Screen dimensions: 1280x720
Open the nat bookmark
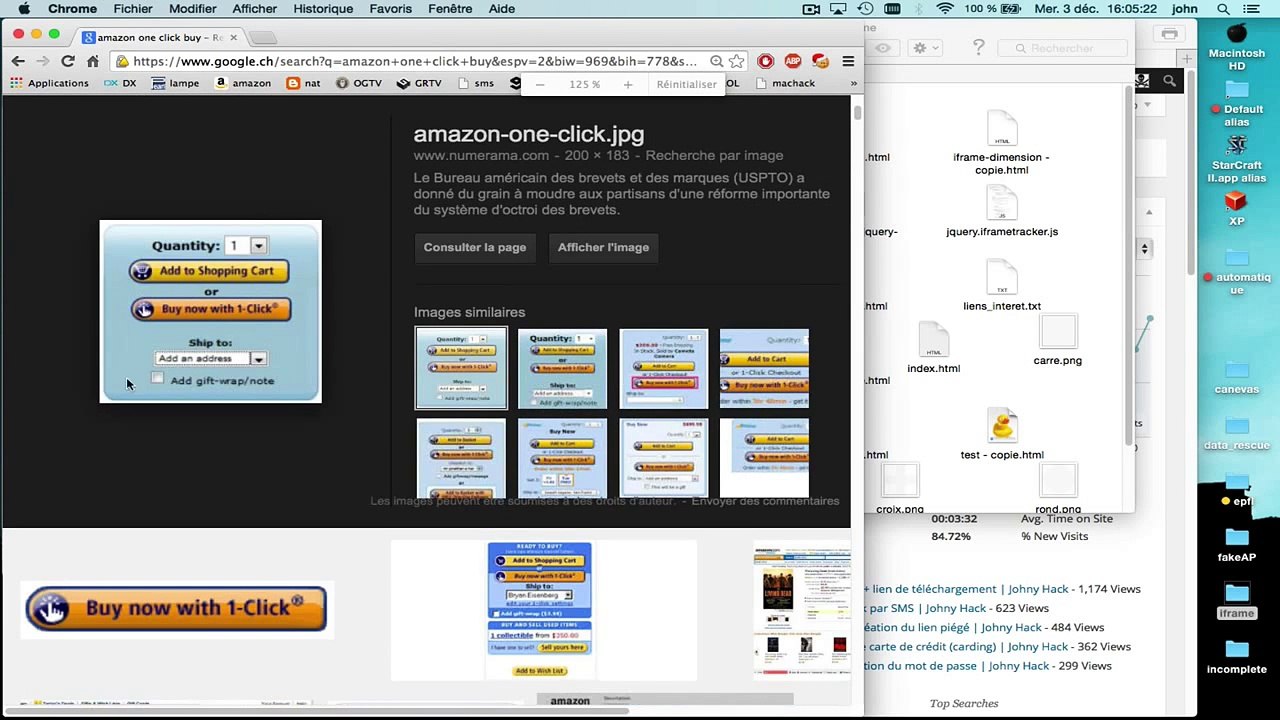click(x=304, y=83)
